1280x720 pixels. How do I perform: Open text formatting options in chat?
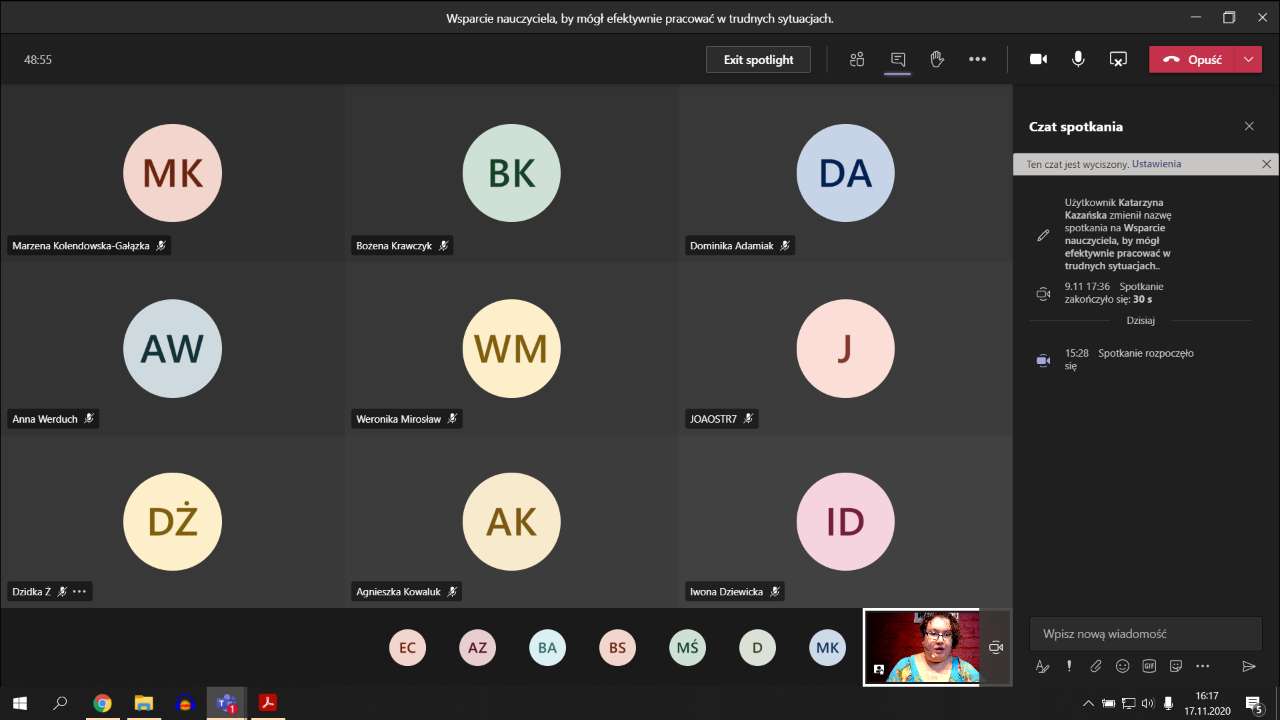pos(1042,666)
